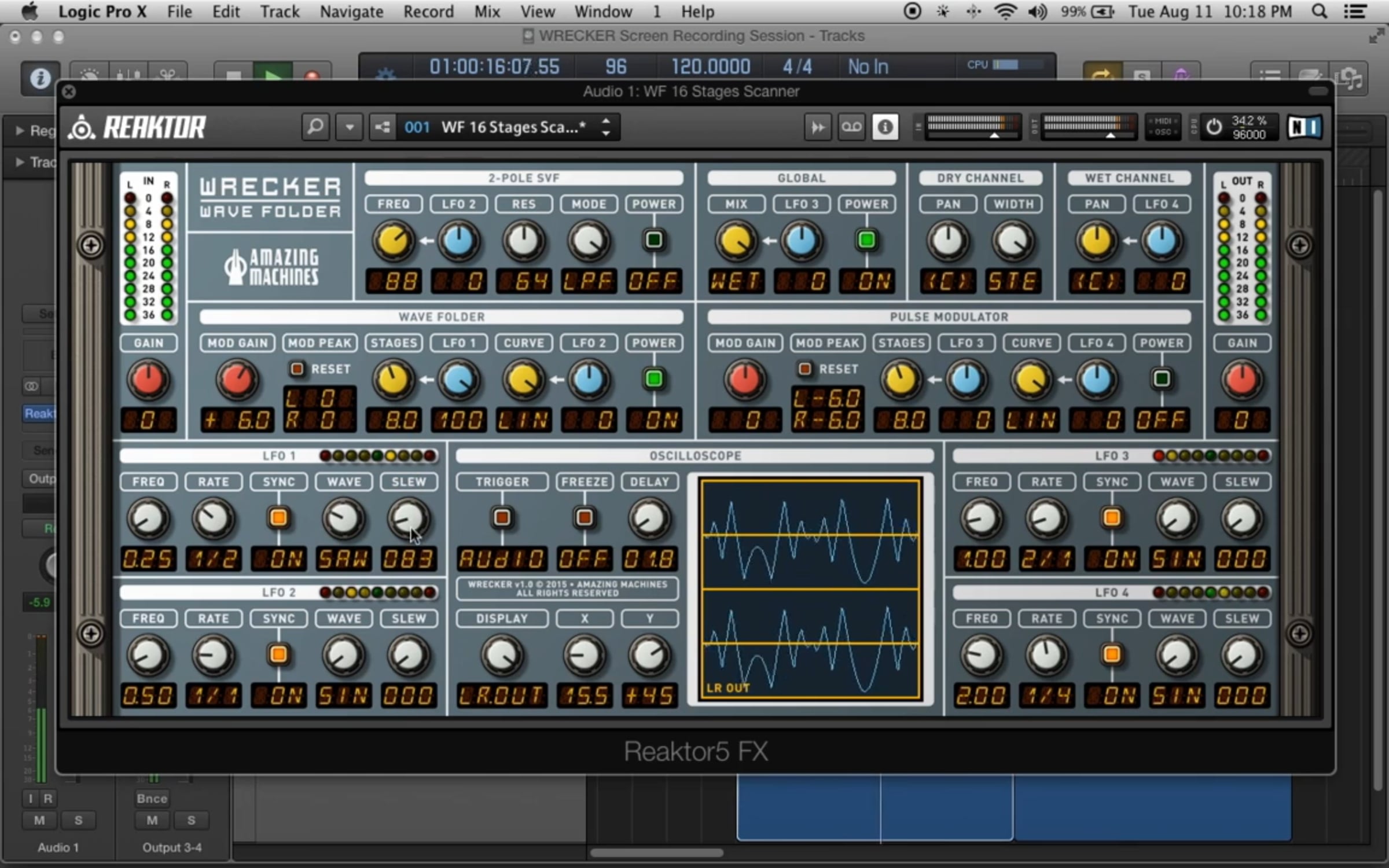
Task: Toggle the 2-Pole SVF power switch
Action: tap(654, 240)
